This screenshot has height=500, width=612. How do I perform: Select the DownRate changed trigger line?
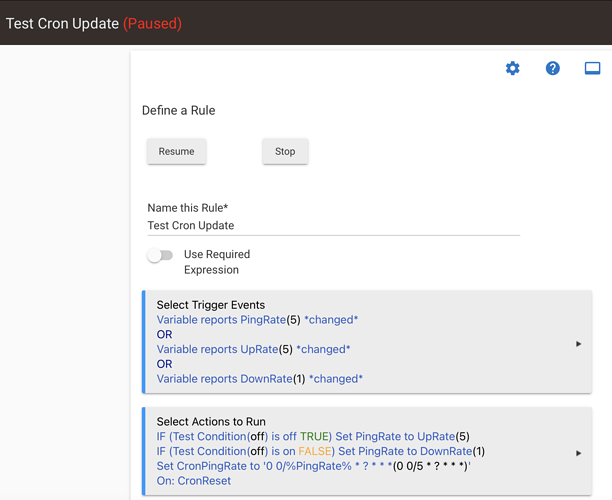click(x=259, y=379)
